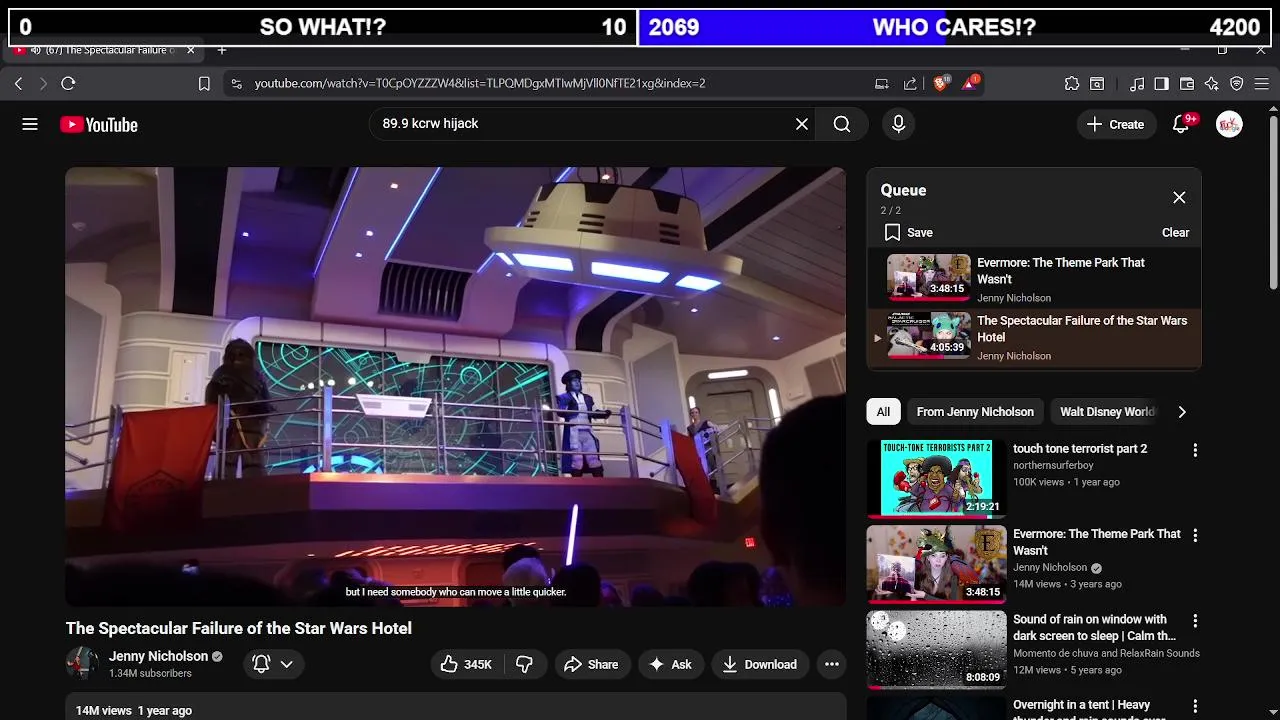Open Evermore title in recommendations
Screen dimensions: 1280x720
coord(1097,542)
